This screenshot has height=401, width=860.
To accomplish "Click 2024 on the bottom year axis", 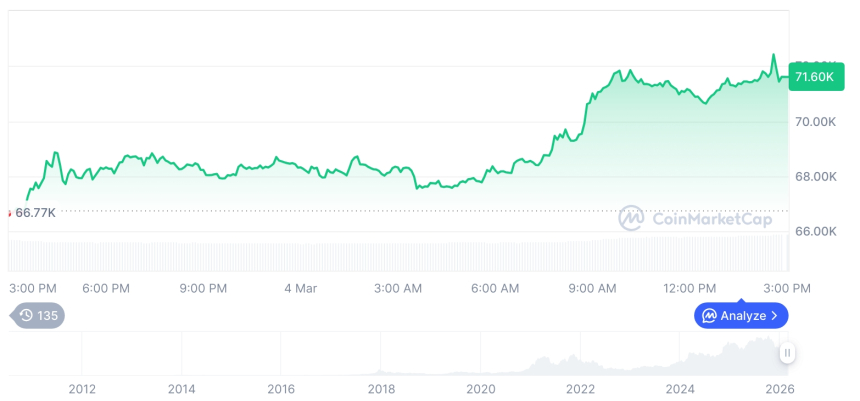I will coord(680,390).
